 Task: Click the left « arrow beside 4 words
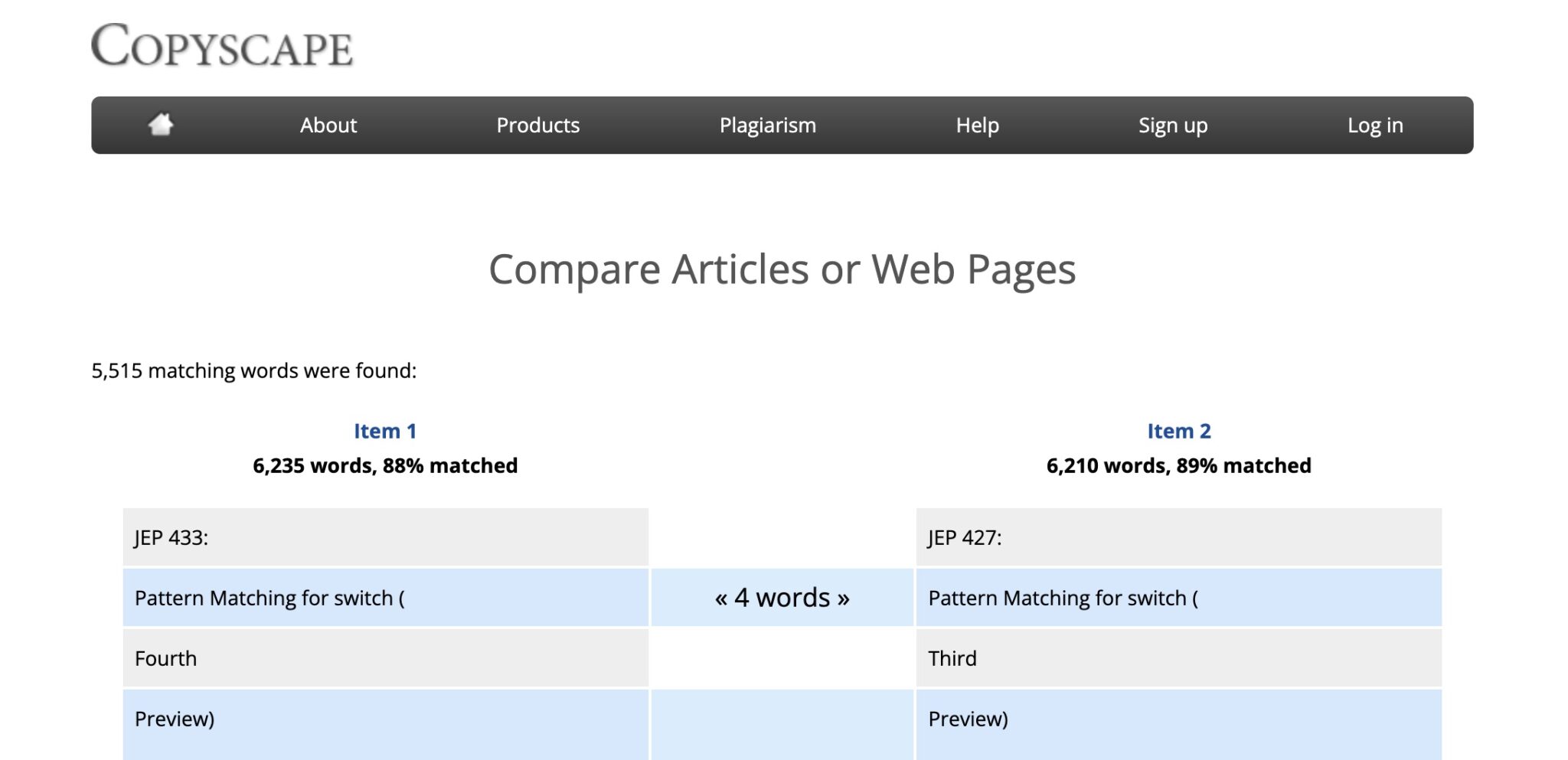(721, 598)
